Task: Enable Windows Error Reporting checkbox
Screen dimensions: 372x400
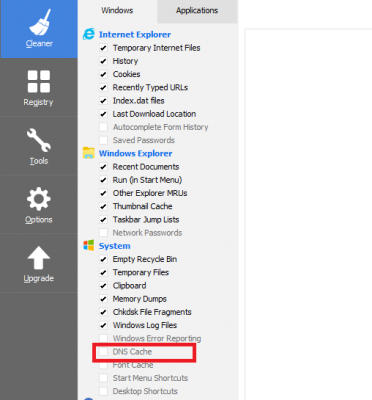Action: 103,338
